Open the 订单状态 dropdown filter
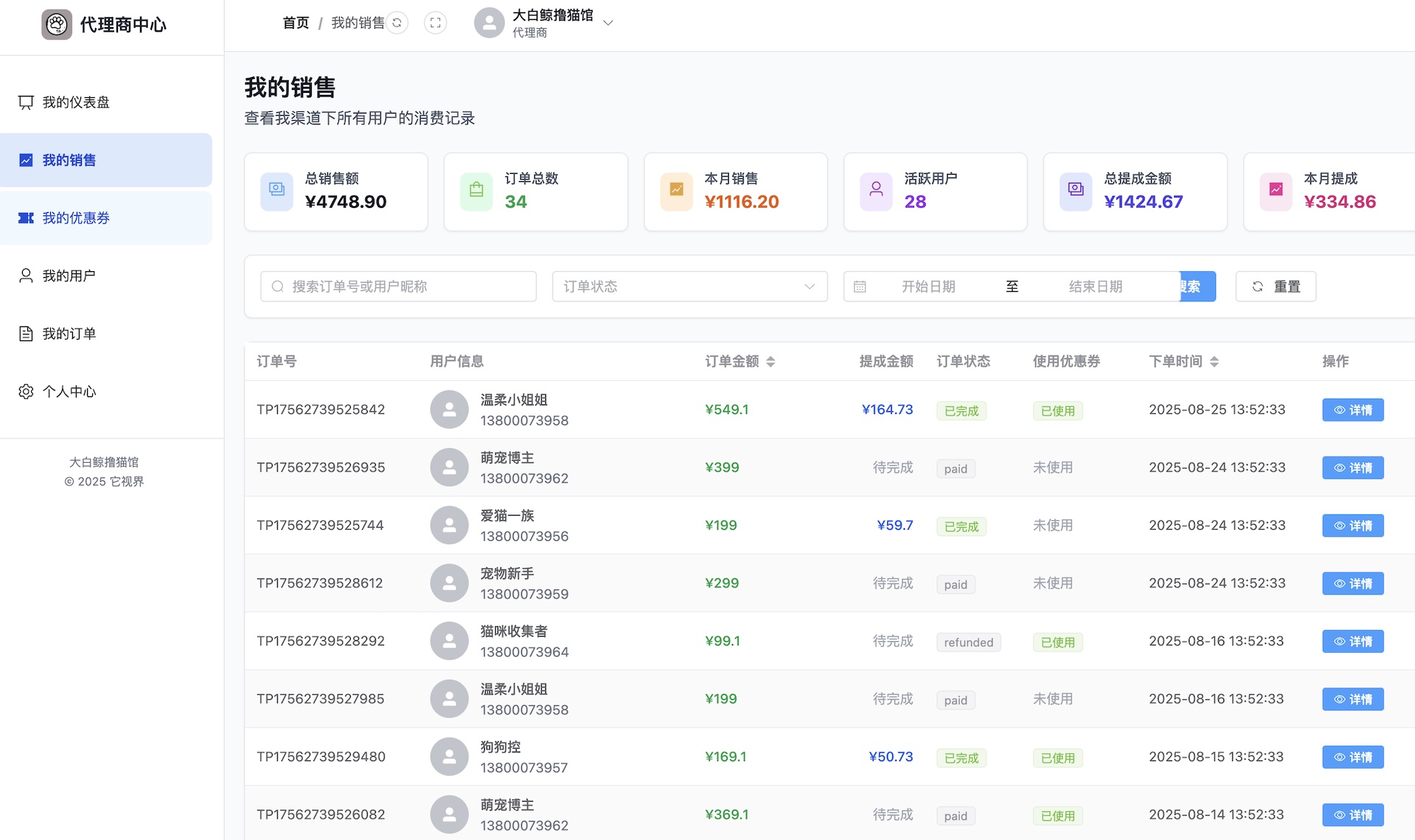The height and width of the screenshot is (840, 1415). (x=689, y=287)
